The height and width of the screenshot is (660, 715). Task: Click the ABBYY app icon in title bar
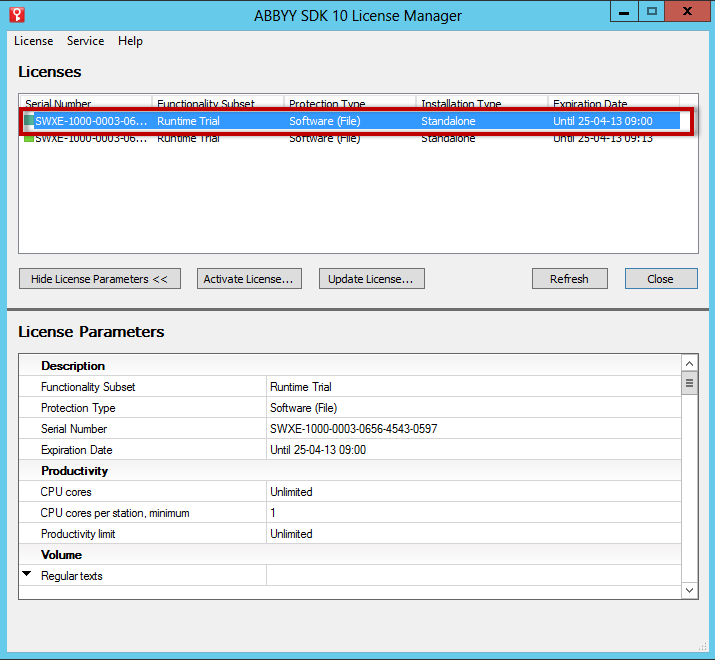click(x=15, y=14)
